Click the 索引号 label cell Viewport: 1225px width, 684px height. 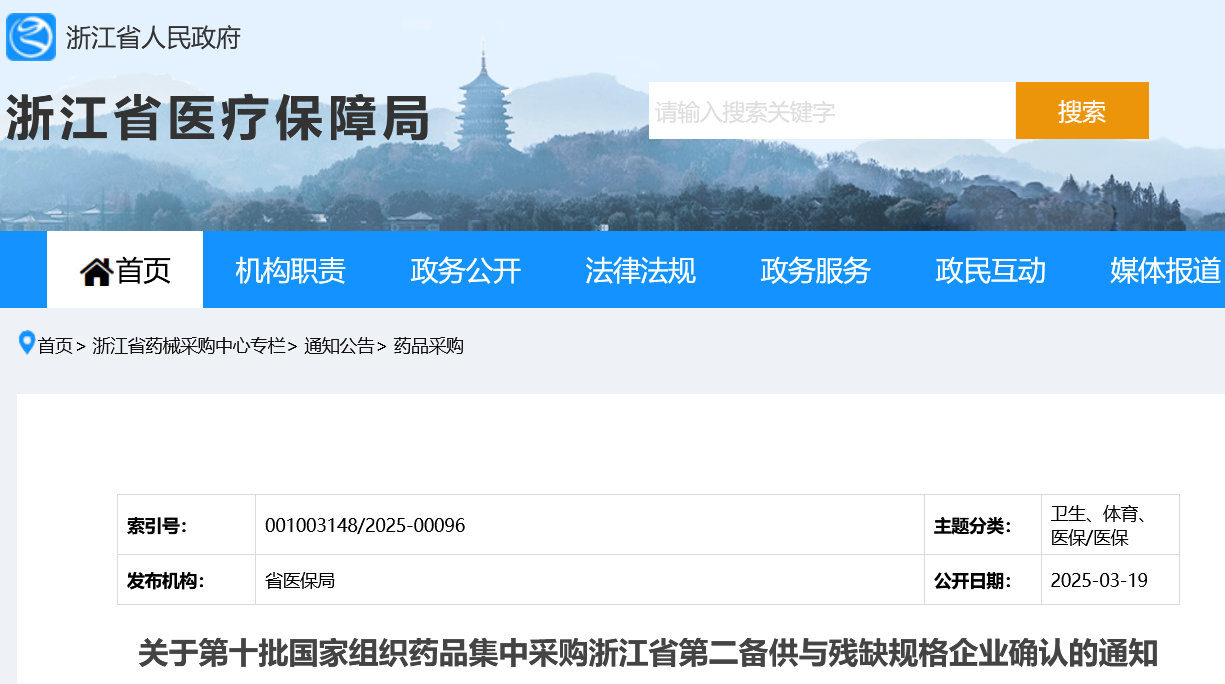[x=187, y=525]
